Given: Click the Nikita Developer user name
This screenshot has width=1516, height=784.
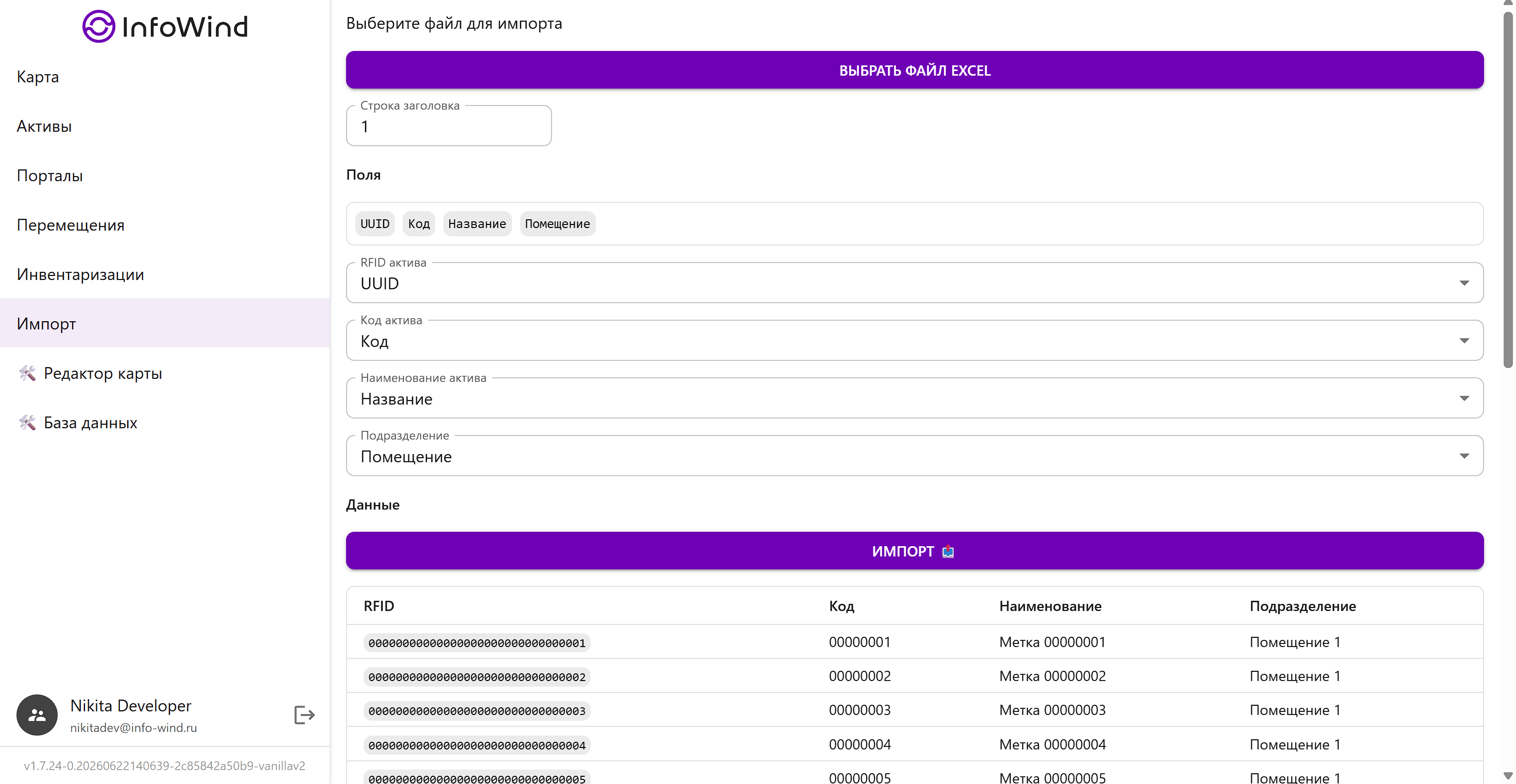Looking at the screenshot, I should point(131,705).
